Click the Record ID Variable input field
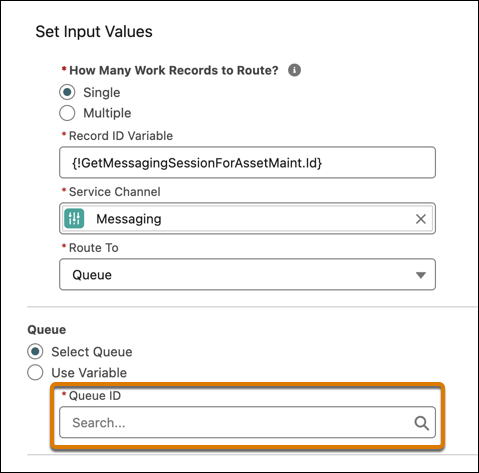 pos(247,163)
